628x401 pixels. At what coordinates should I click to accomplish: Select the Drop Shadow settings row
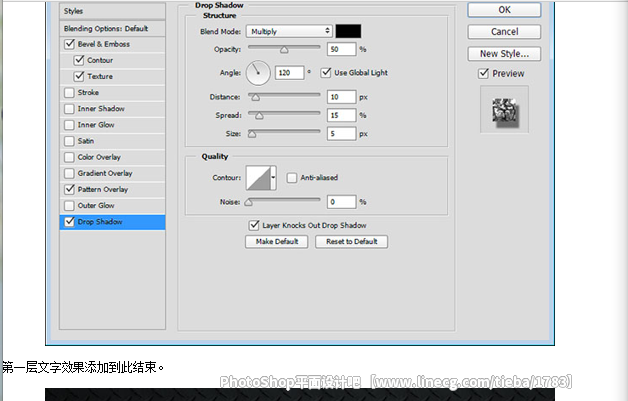click(113, 222)
